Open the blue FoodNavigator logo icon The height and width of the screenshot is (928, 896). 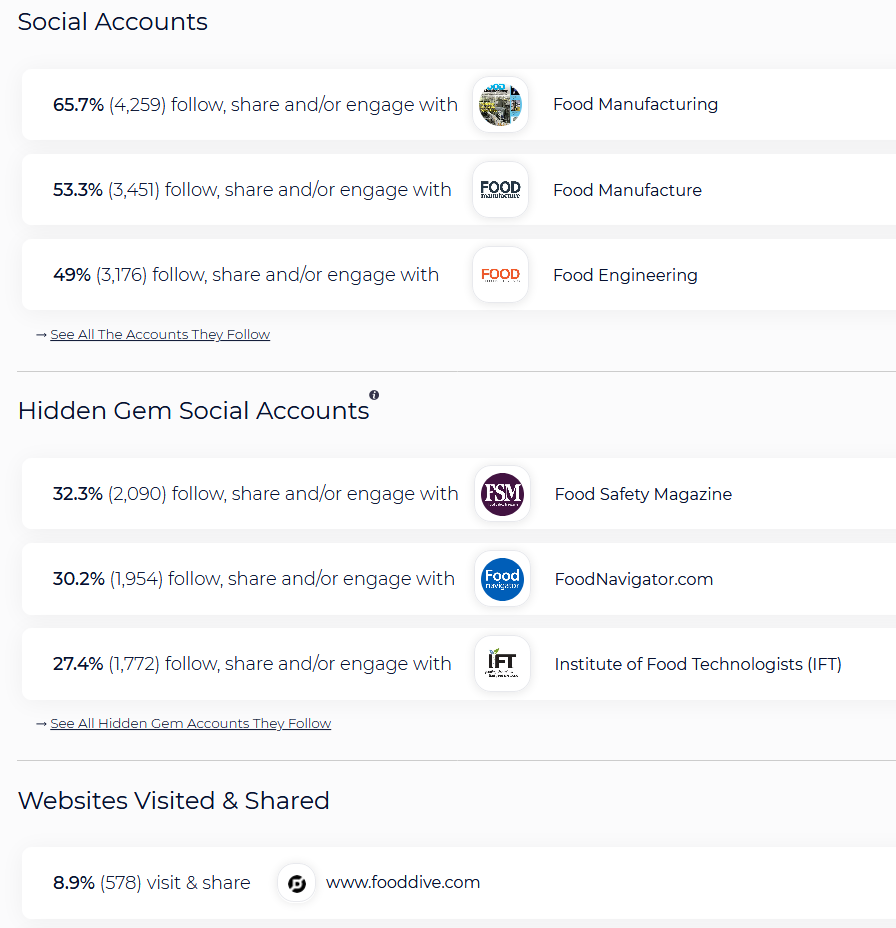point(502,579)
